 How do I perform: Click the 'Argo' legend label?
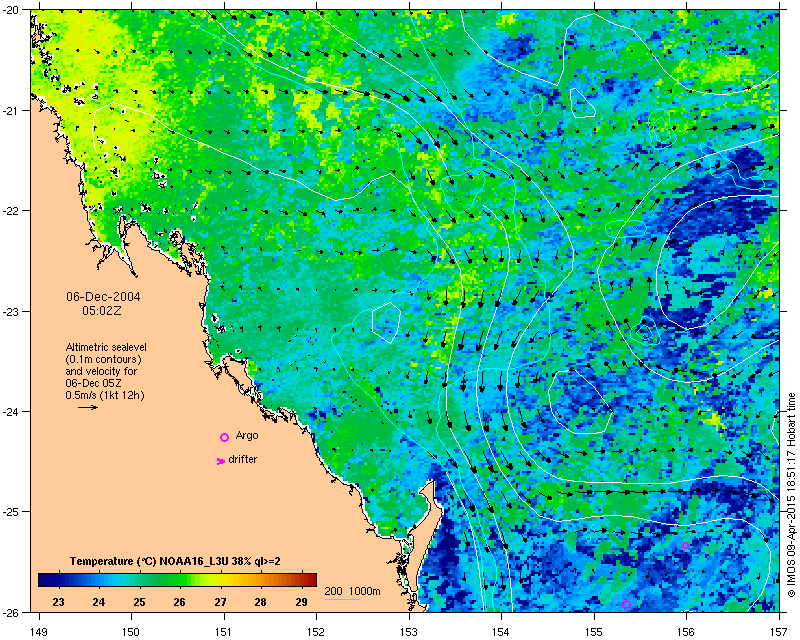pos(247,436)
